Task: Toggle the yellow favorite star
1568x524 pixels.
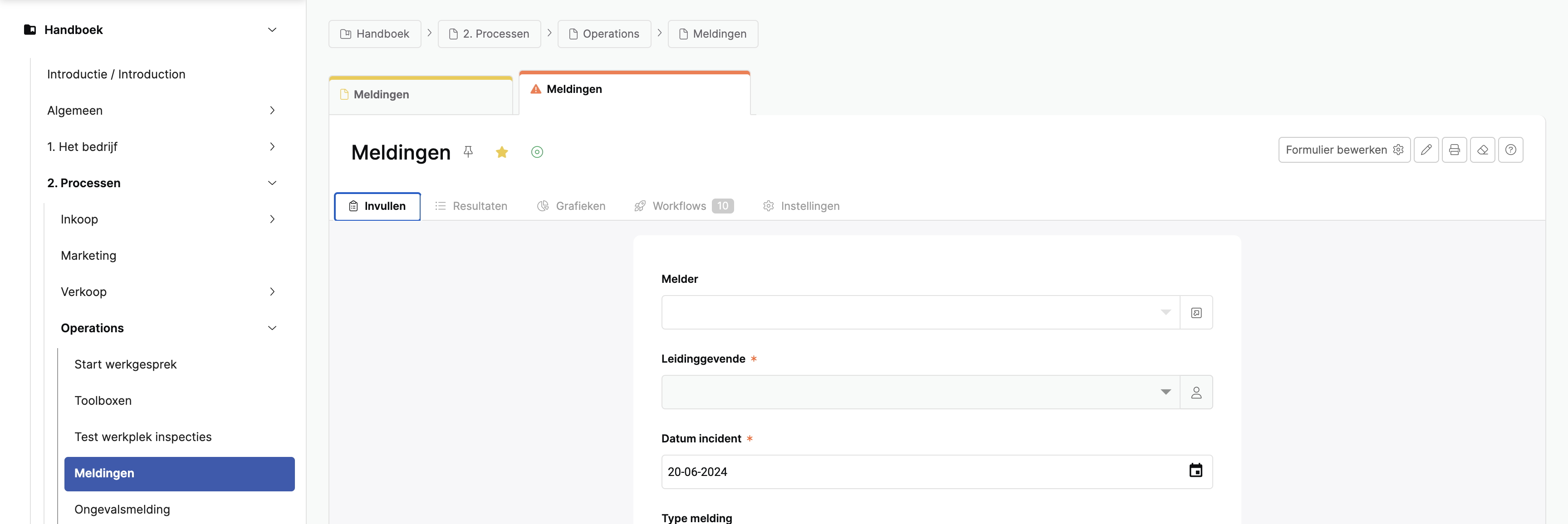Action: 501,152
